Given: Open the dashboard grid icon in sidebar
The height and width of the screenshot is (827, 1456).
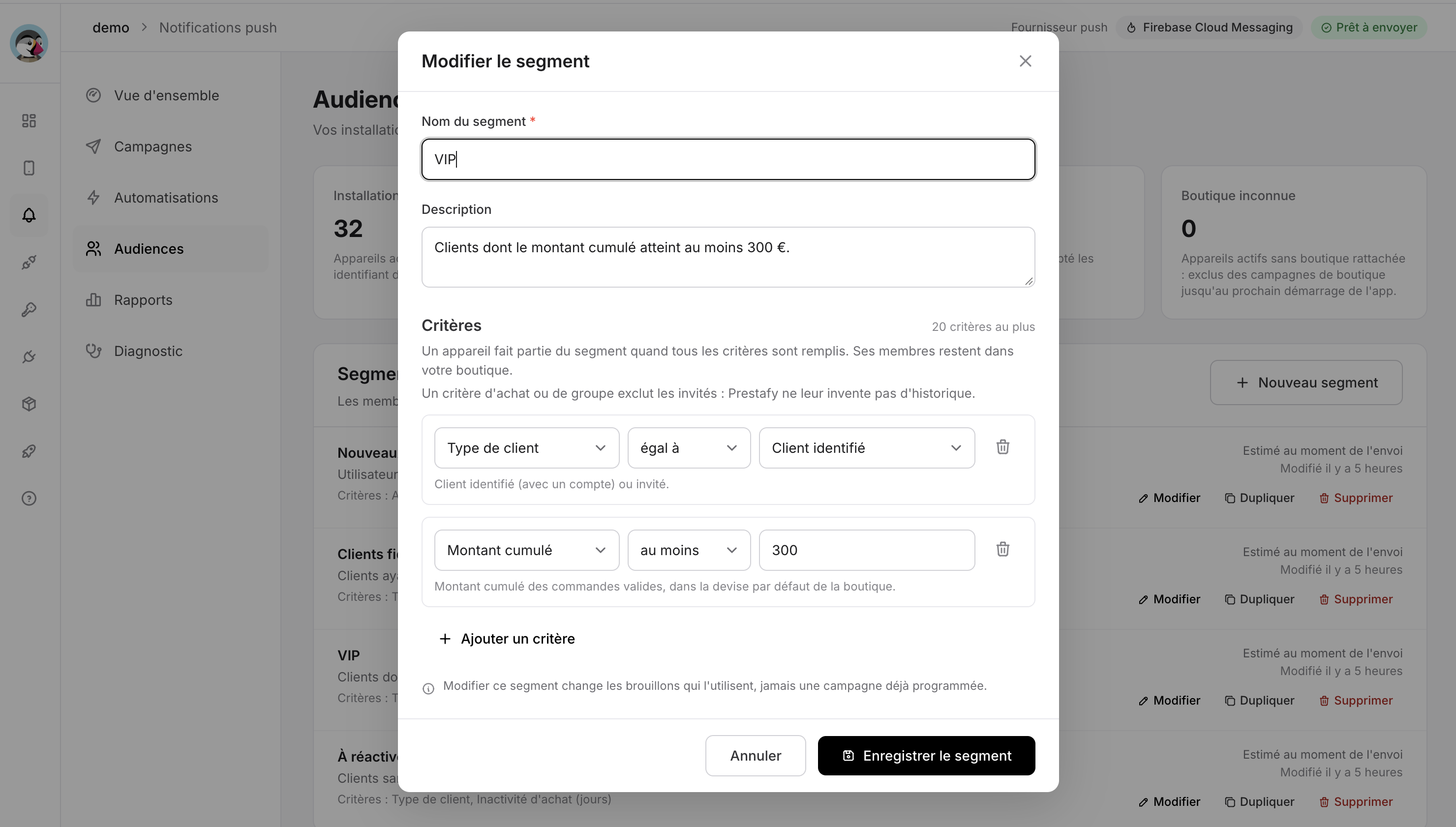Looking at the screenshot, I should 29,120.
